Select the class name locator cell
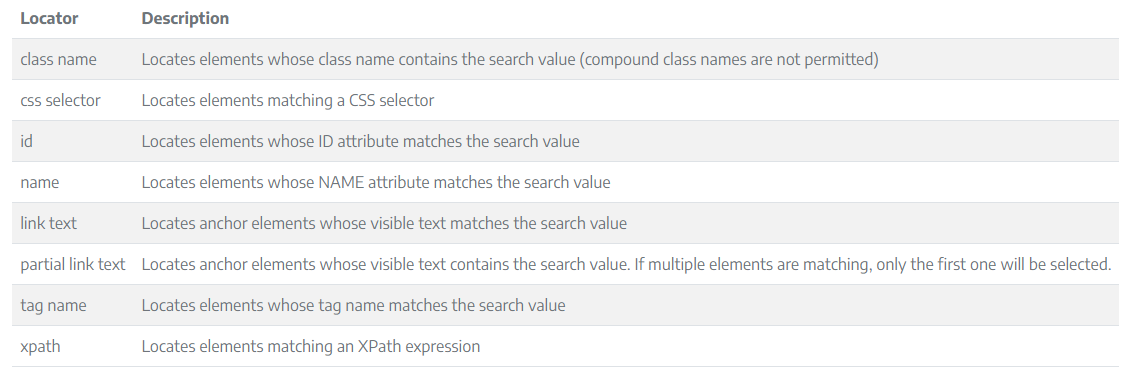This screenshot has height=382, width=1147. coord(59,59)
